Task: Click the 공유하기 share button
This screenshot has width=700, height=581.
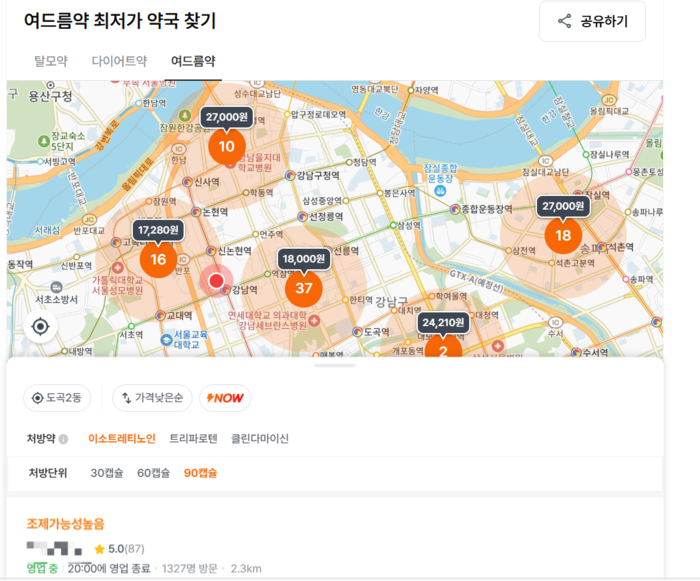Action: click(592, 21)
